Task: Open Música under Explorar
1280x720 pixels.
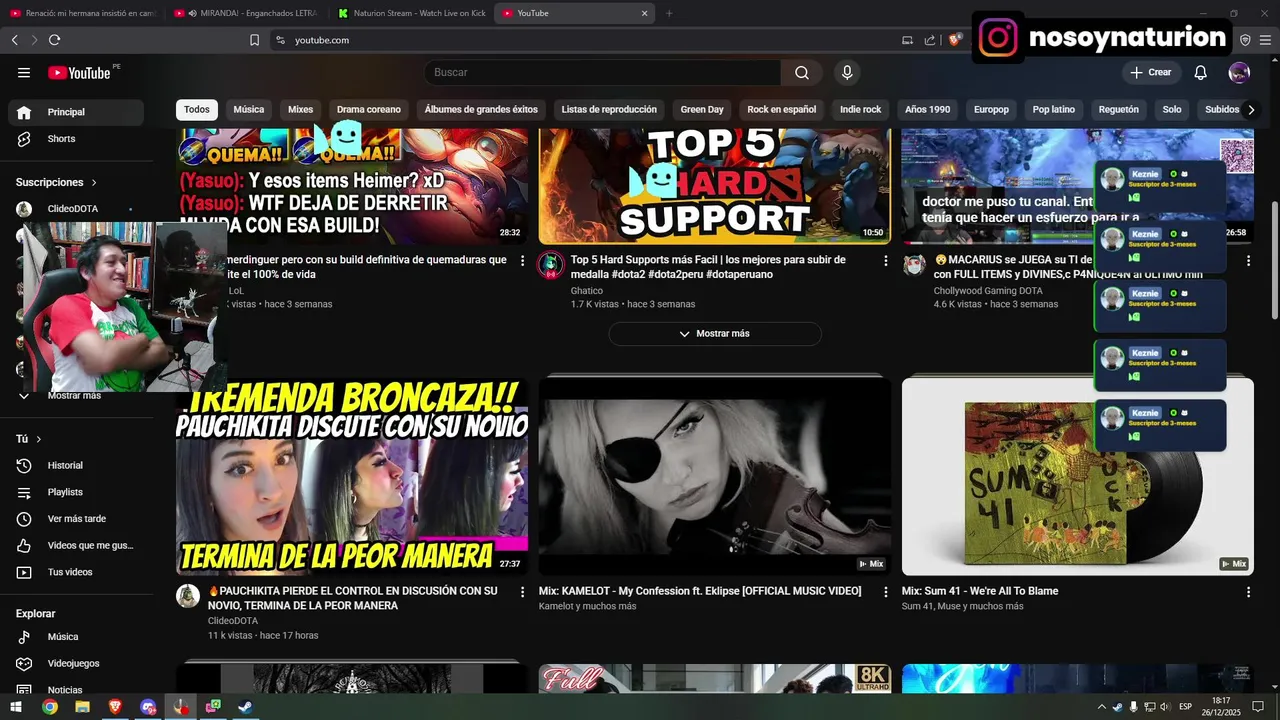Action: coord(76,637)
